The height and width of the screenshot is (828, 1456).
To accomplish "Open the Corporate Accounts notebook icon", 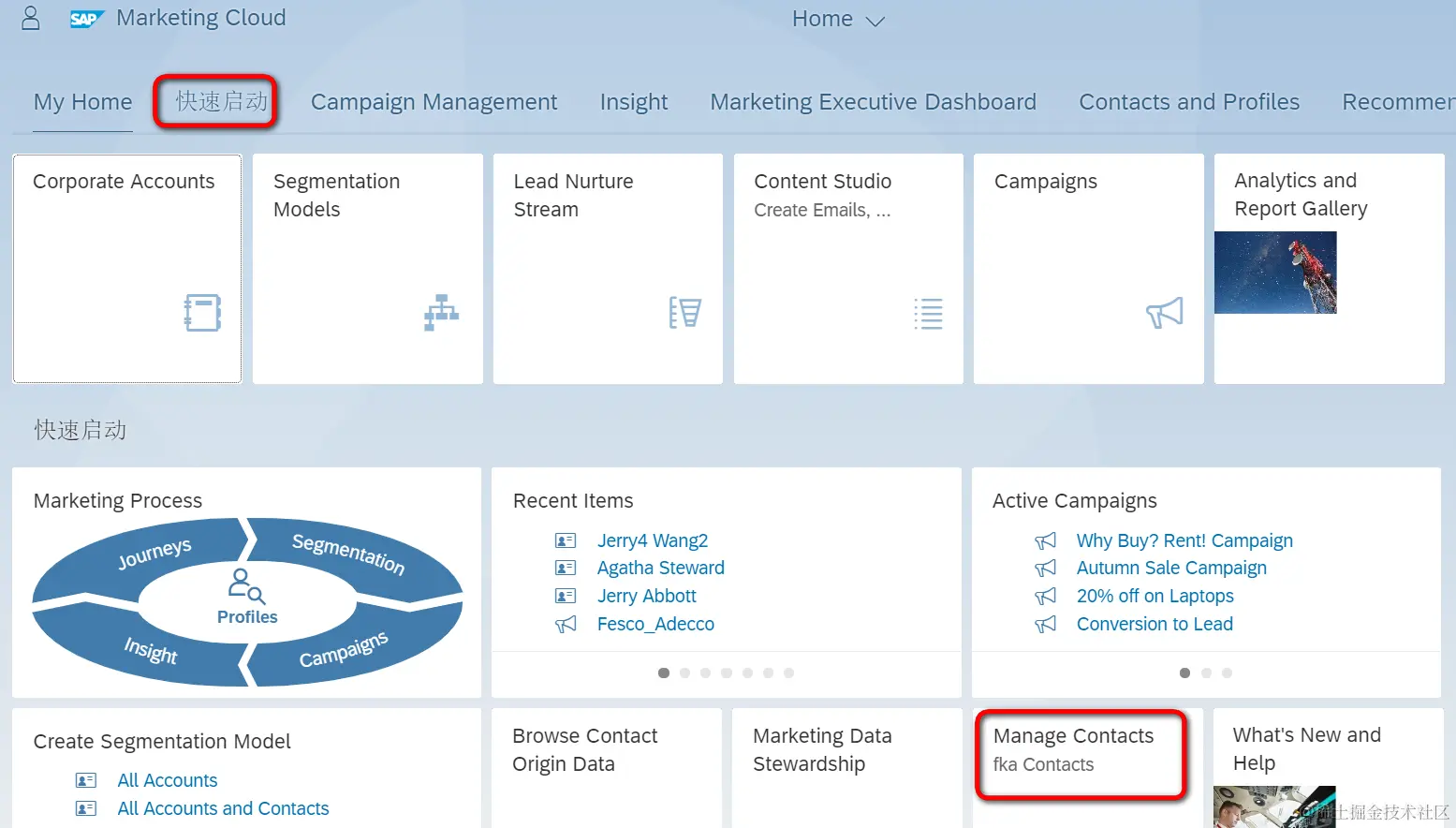I will 202,313.
